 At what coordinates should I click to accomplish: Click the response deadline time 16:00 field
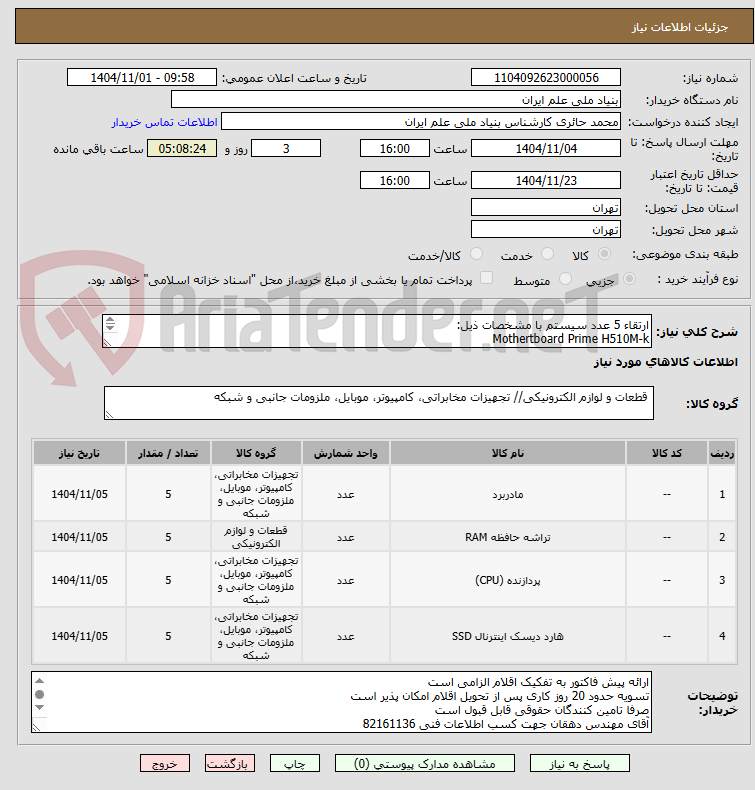tap(394, 149)
